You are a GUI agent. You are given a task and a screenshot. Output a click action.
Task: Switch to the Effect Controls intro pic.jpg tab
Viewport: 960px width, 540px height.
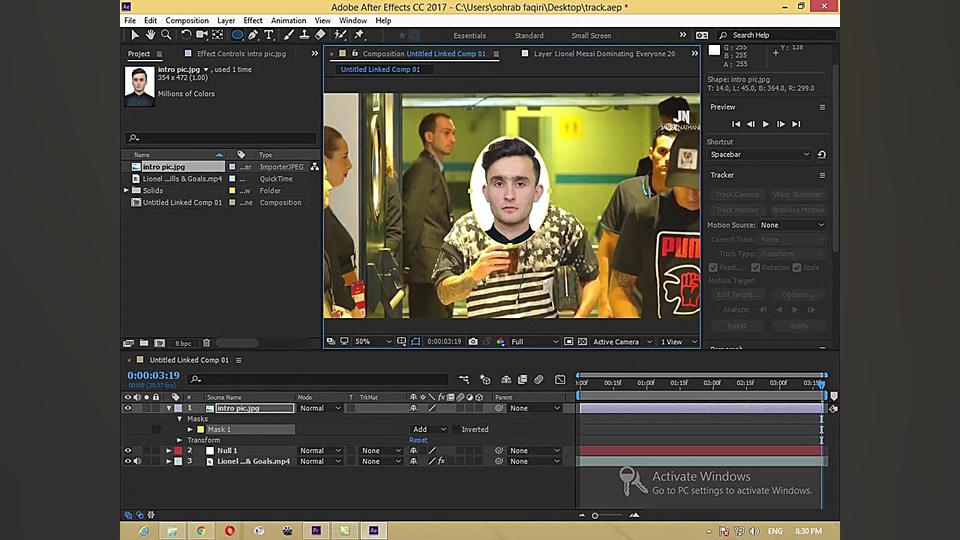pos(239,54)
